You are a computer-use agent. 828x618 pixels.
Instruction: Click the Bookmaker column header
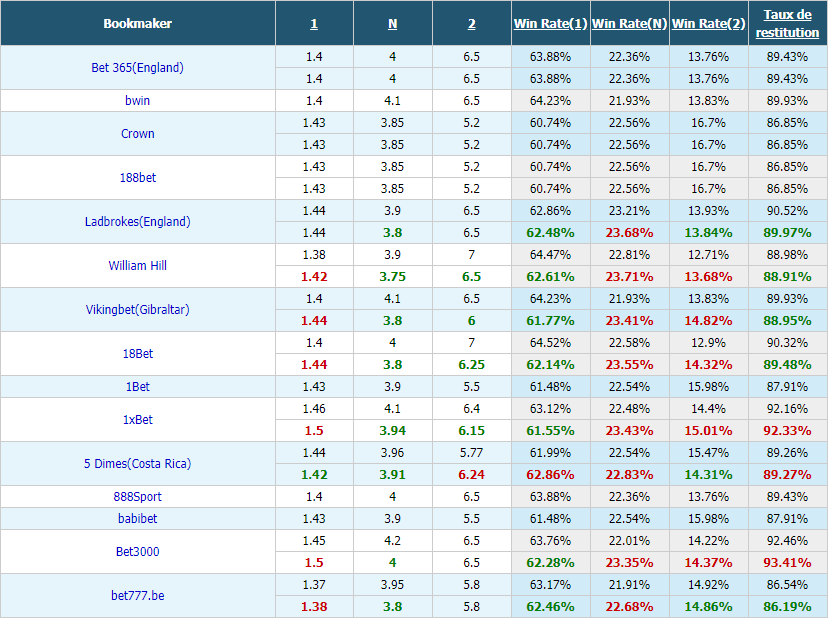click(137, 24)
